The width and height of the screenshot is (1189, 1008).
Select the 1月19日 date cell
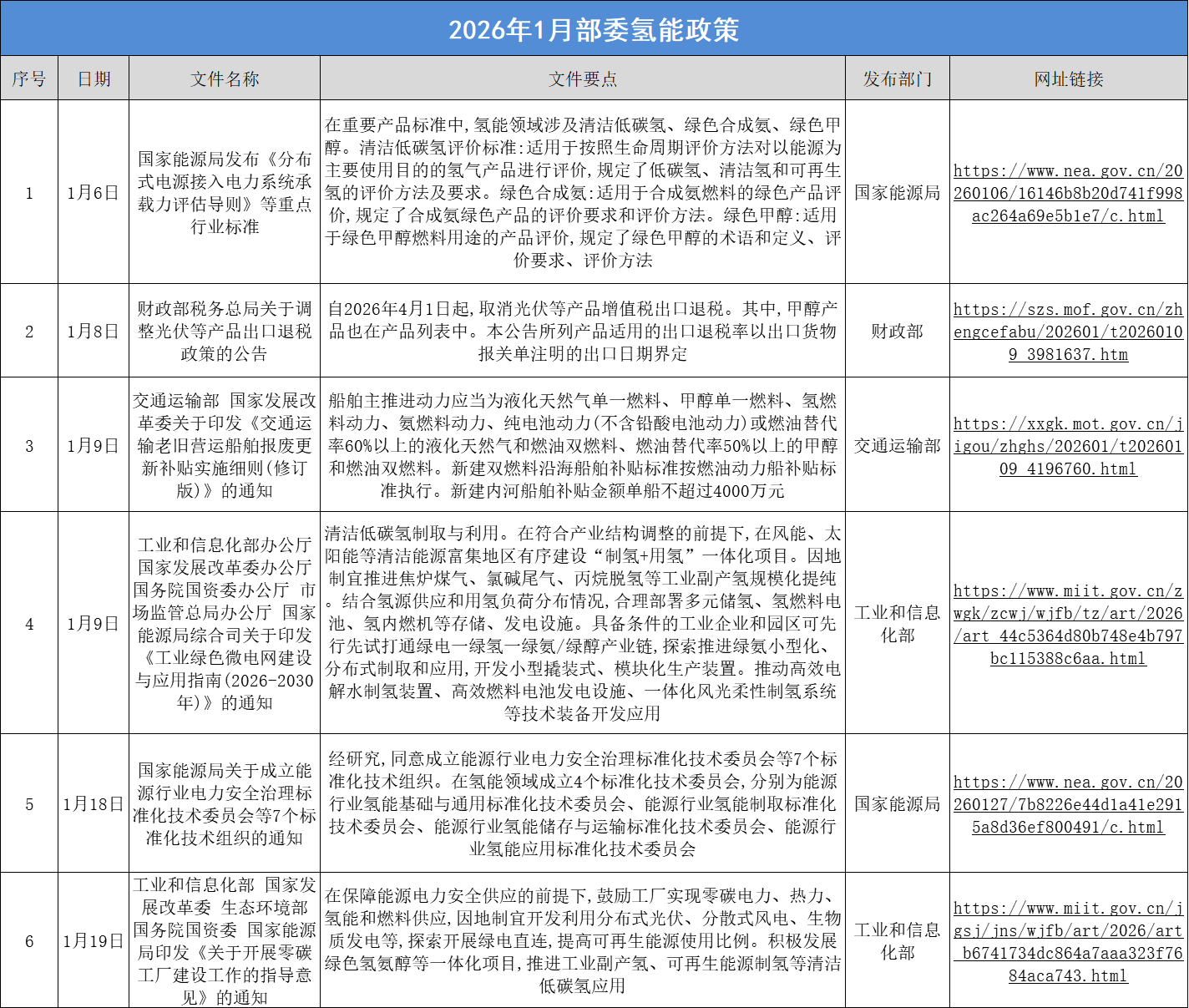[94, 941]
